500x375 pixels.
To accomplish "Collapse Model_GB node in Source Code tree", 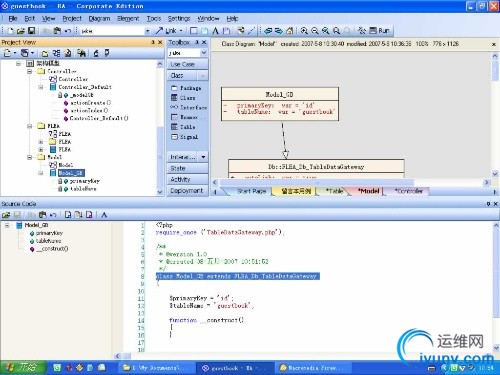I will tap(7, 225).
